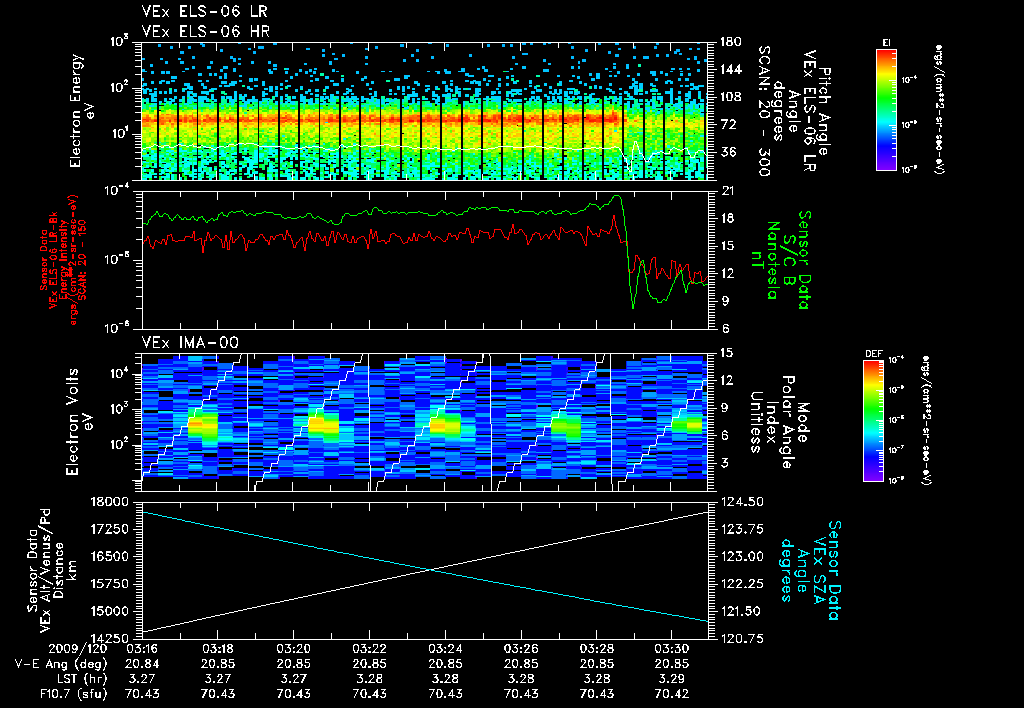Viewport: 1024px width, 708px height.
Task: Click the DEF color scale bar
Action: [x=873, y=421]
